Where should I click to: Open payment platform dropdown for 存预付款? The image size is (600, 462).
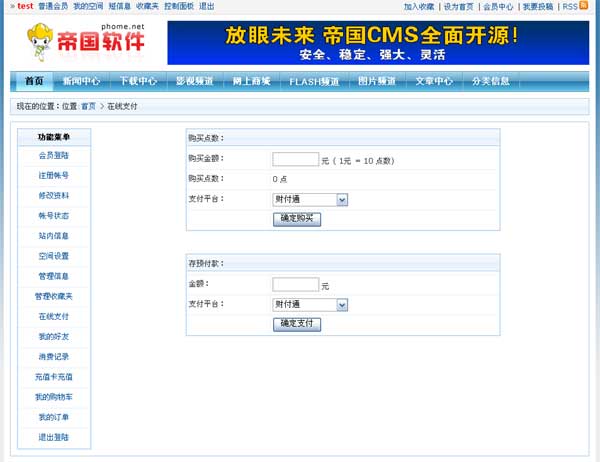click(310, 305)
